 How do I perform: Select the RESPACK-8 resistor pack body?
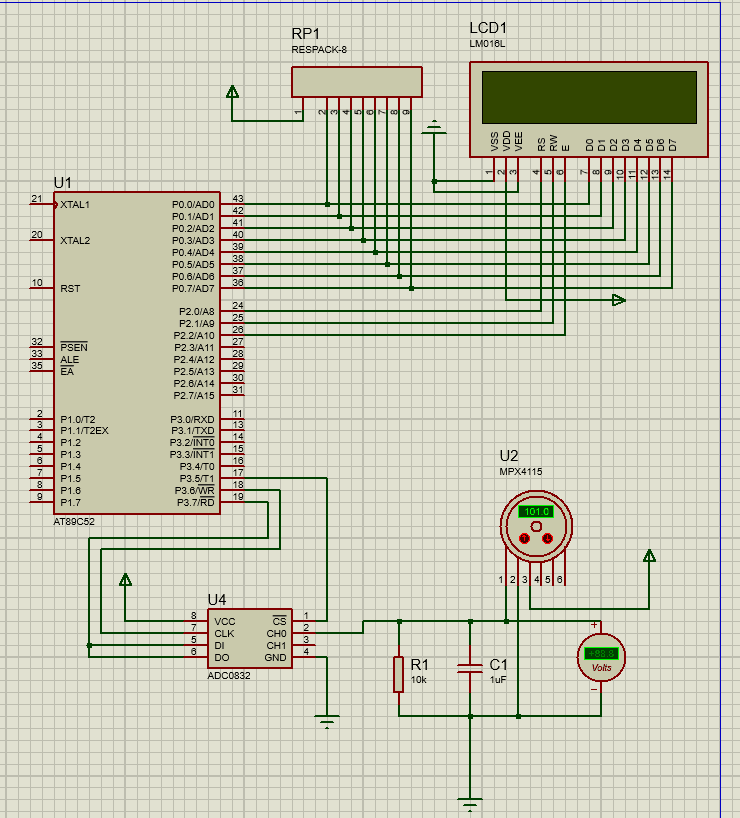coord(357,82)
